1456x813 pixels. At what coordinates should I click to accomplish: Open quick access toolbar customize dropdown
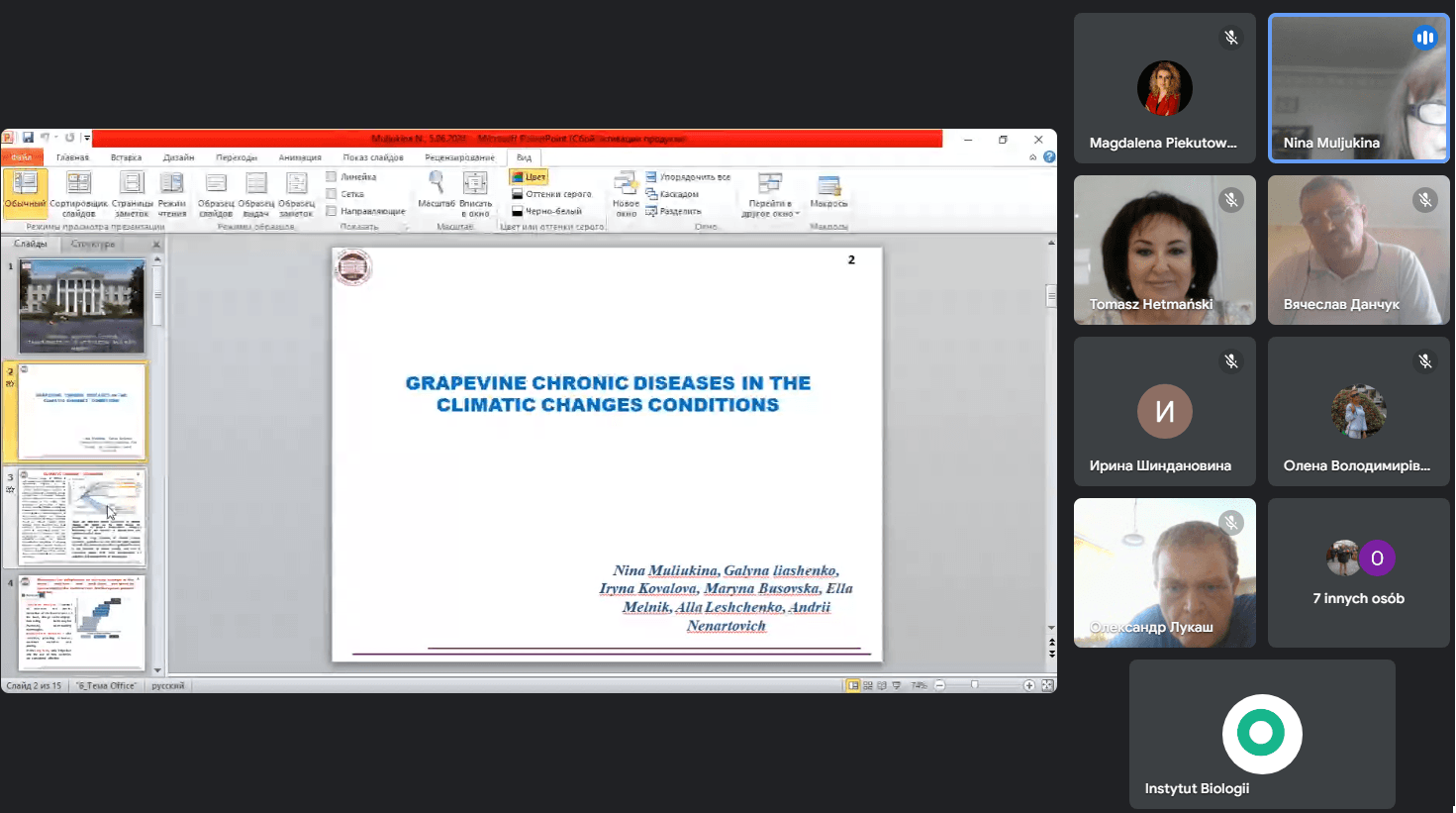tap(87, 138)
